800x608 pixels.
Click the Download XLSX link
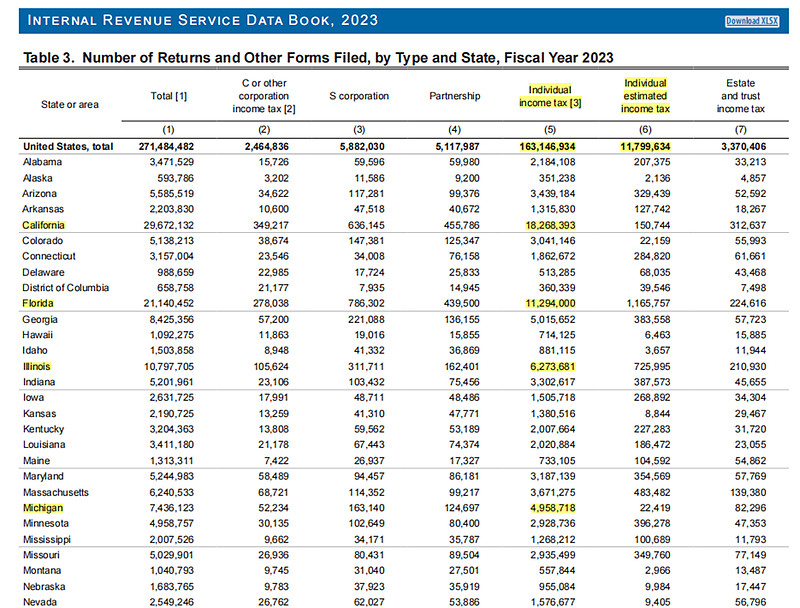pos(752,21)
